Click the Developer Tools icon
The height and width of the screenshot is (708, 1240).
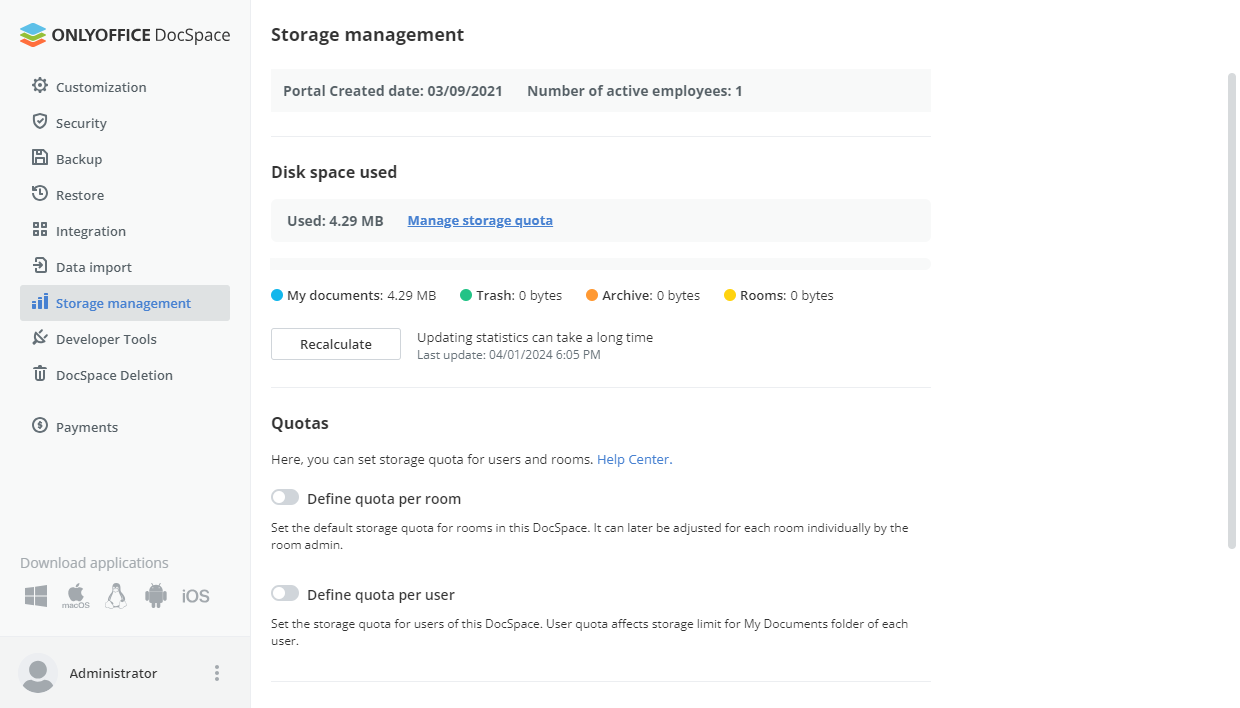coord(40,338)
